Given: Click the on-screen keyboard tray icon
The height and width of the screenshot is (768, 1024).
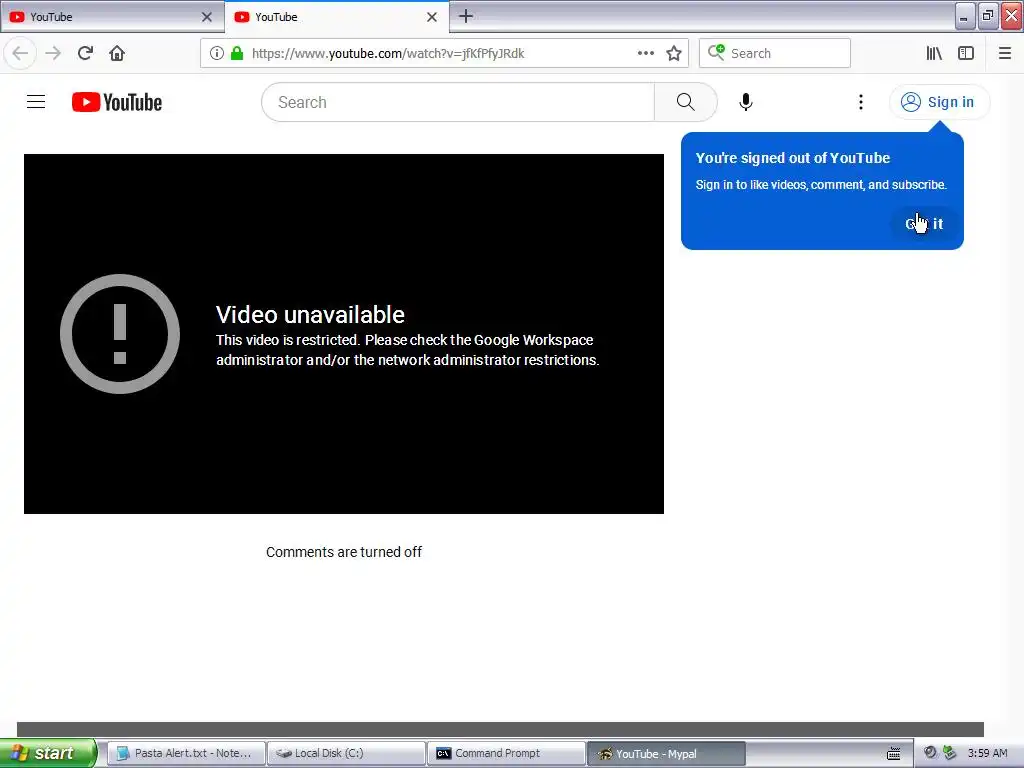Looking at the screenshot, I should click(x=894, y=754).
